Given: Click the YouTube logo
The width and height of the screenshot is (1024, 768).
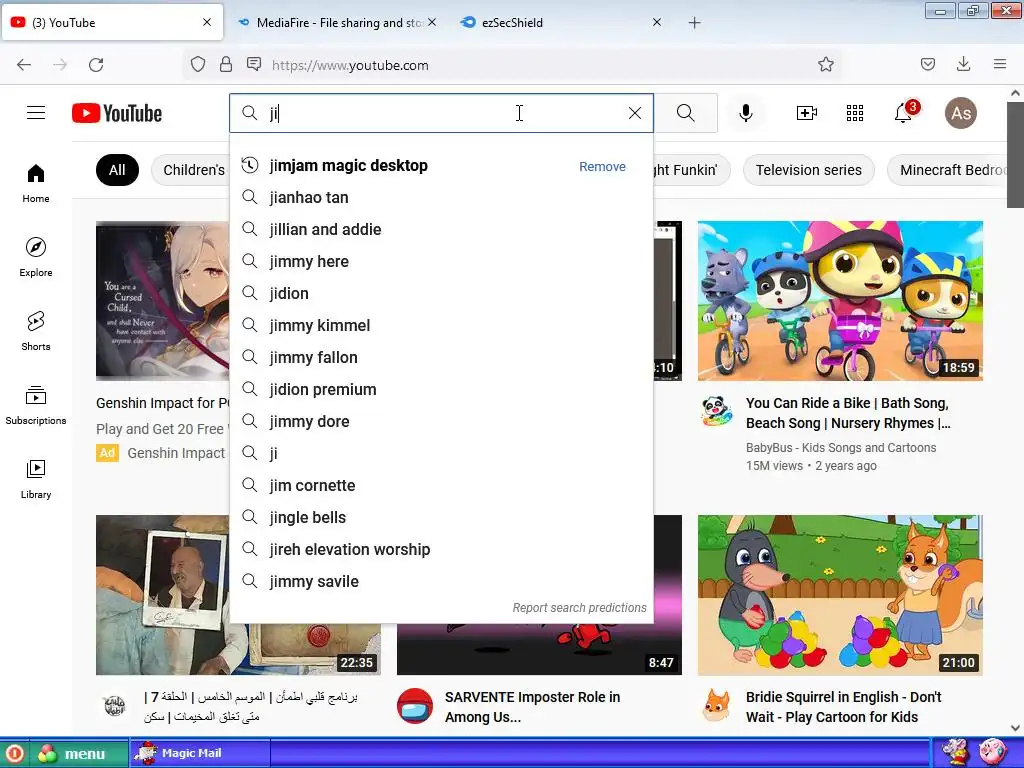Looking at the screenshot, I should 117,113.
